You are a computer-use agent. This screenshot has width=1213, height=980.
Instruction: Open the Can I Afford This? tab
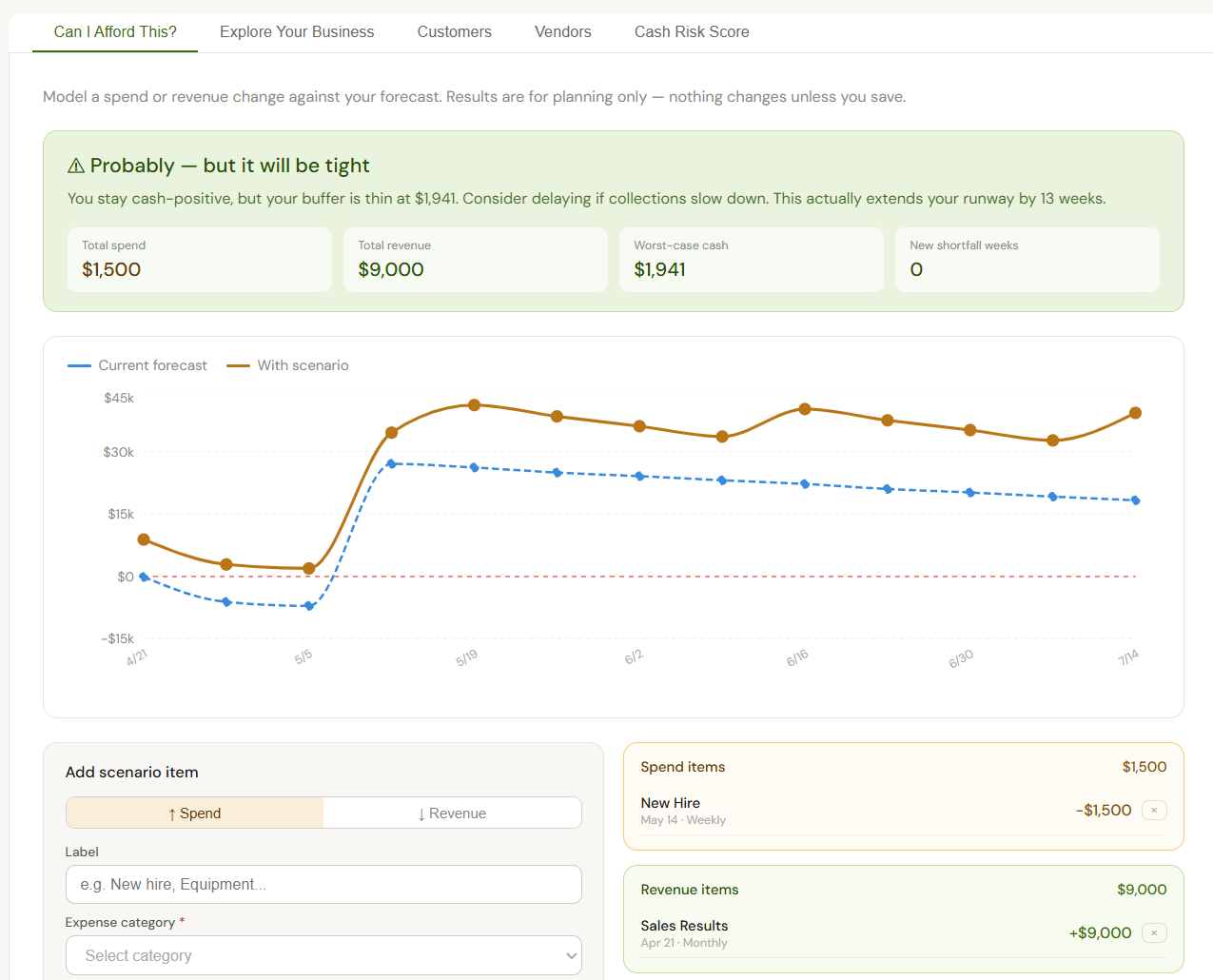115,32
